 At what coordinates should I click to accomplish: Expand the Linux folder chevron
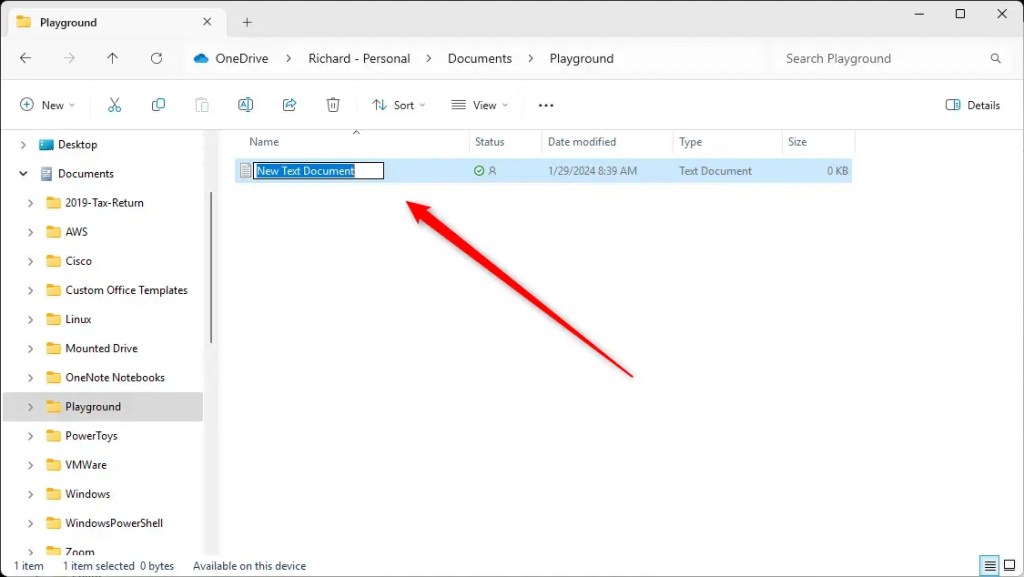(x=30, y=319)
